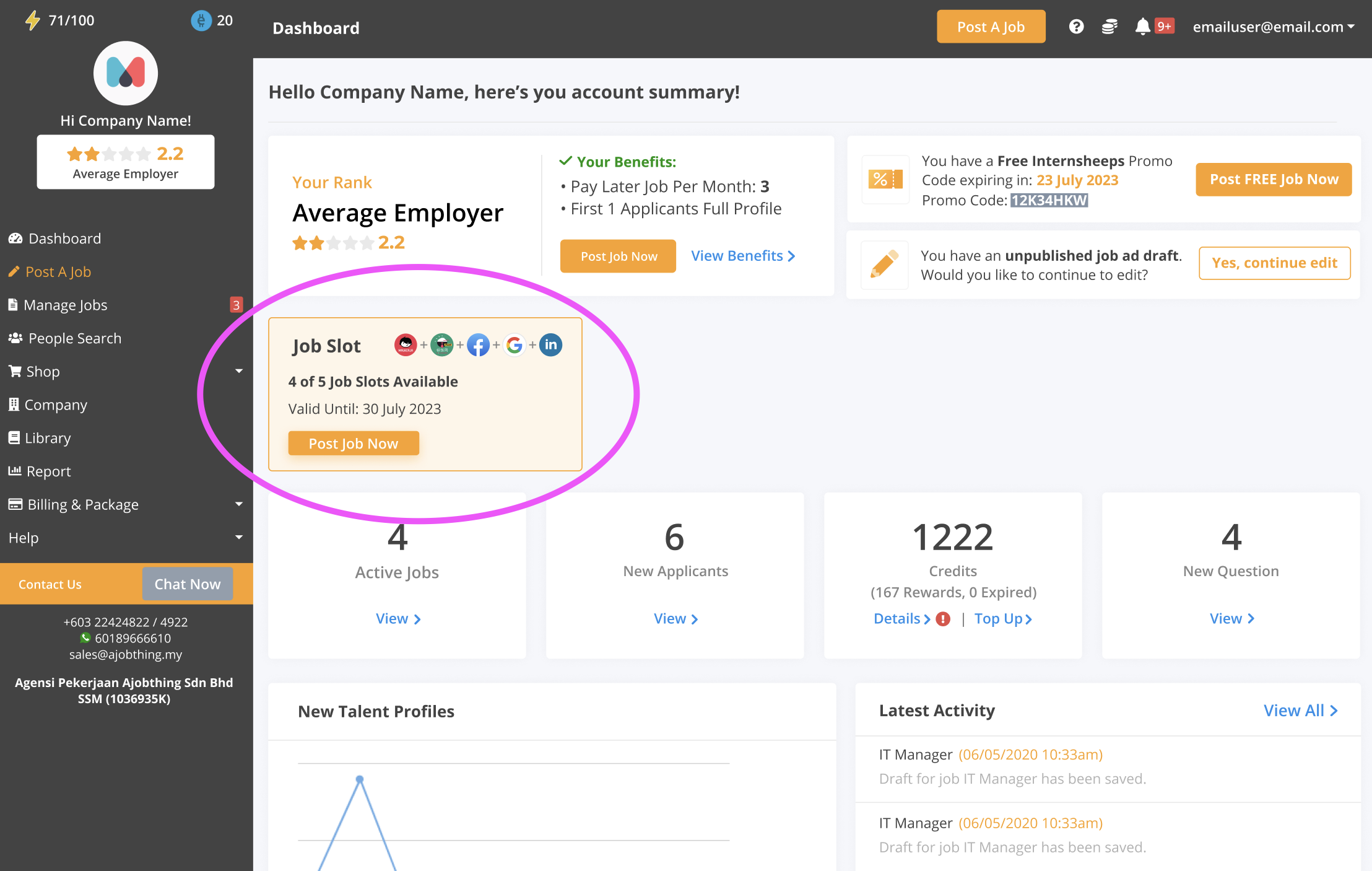1372x871 pixels.
Task: Click the green job portal icon in Job Slot
Action: click(x=441, y=345)
